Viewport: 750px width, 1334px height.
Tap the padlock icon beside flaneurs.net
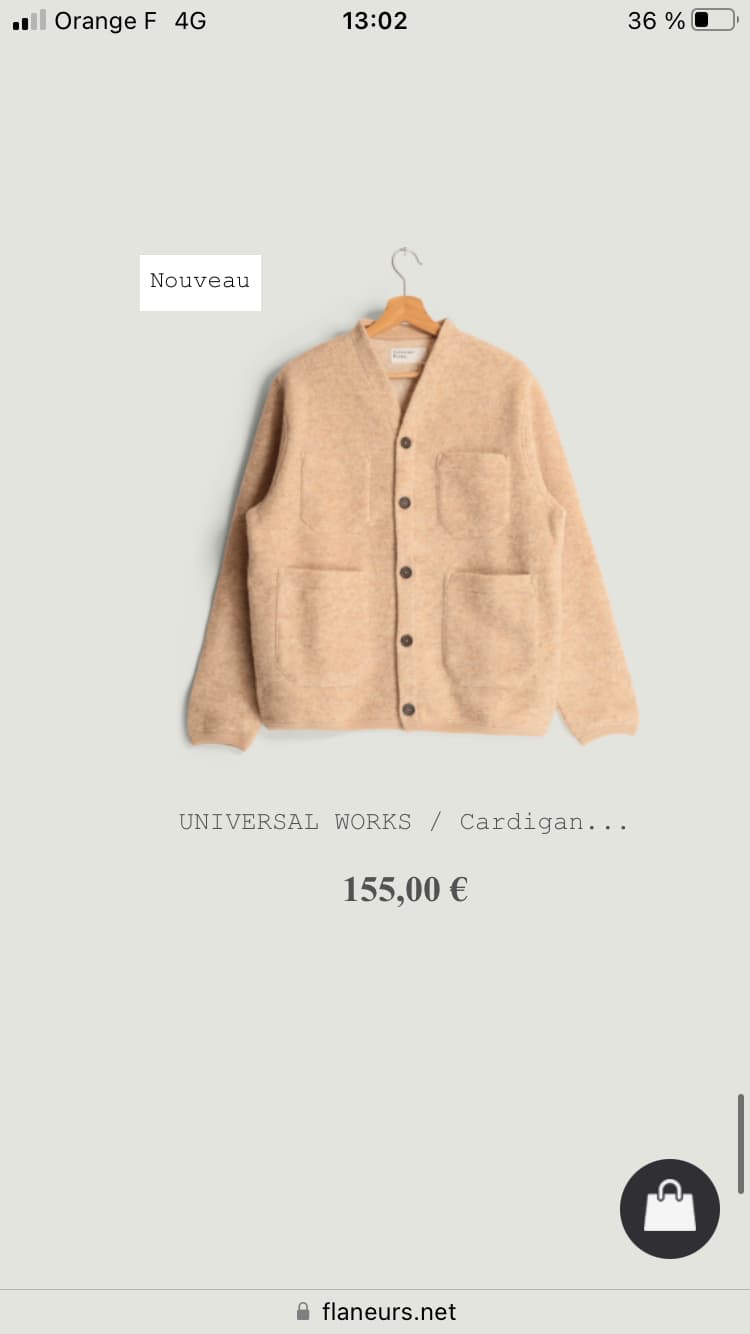pos(303,1311)
